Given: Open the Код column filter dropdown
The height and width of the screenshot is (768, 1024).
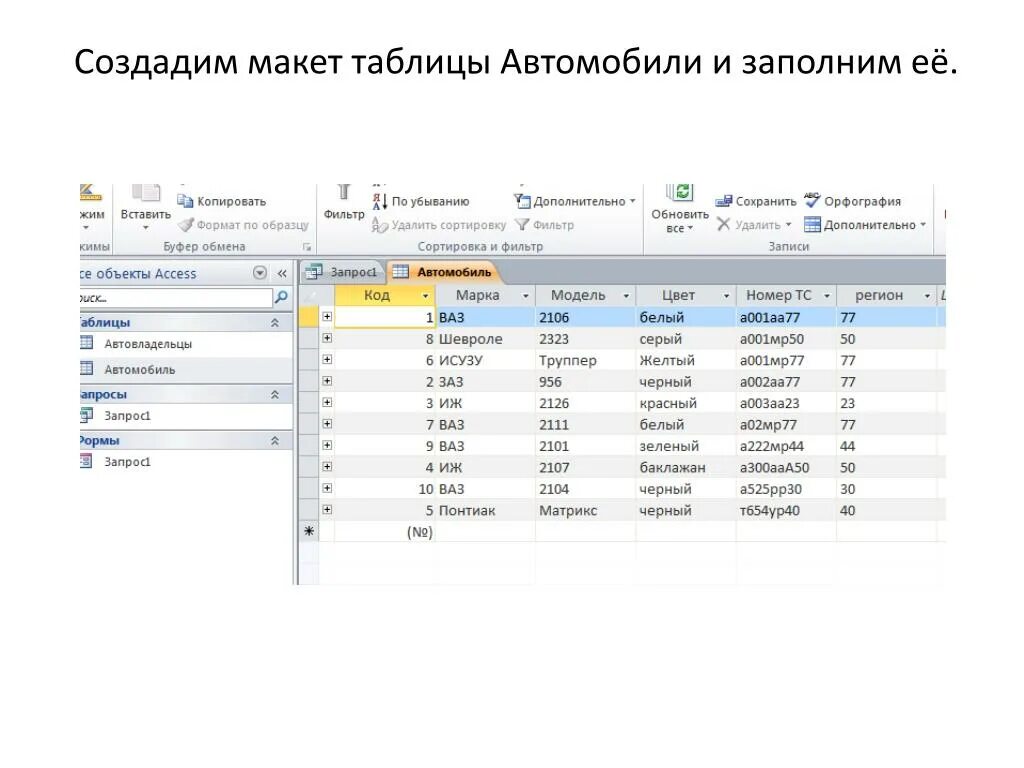Looking at the screenshot, I should (x=425, y=295).
